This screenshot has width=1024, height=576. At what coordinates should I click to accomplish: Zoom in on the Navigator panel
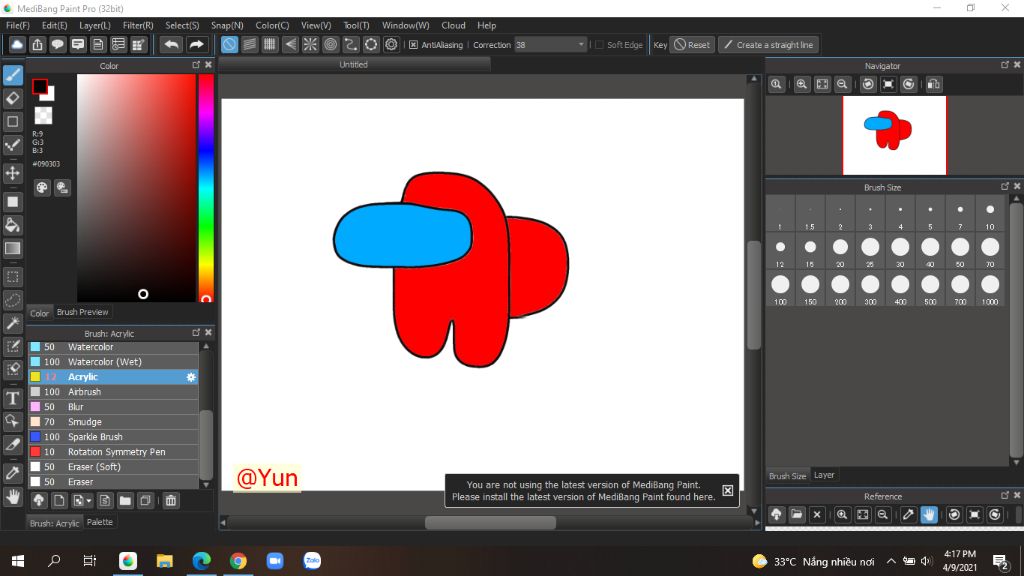(801, 84)
